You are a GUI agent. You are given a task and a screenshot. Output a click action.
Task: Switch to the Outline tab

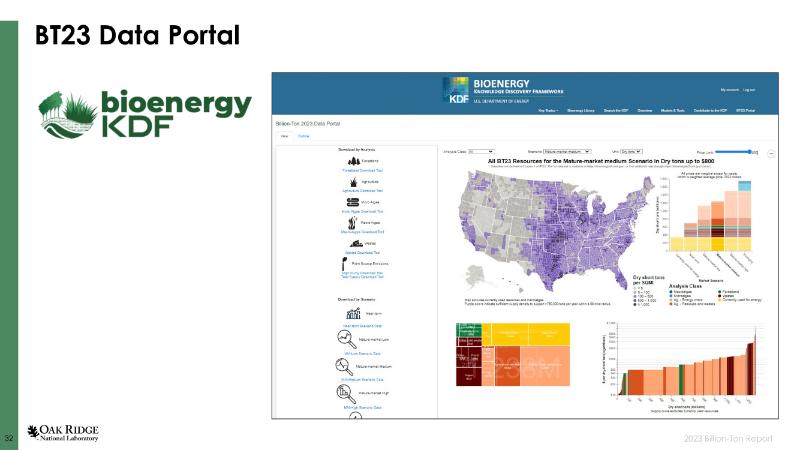pyautogui.click(x=303, y=134)
